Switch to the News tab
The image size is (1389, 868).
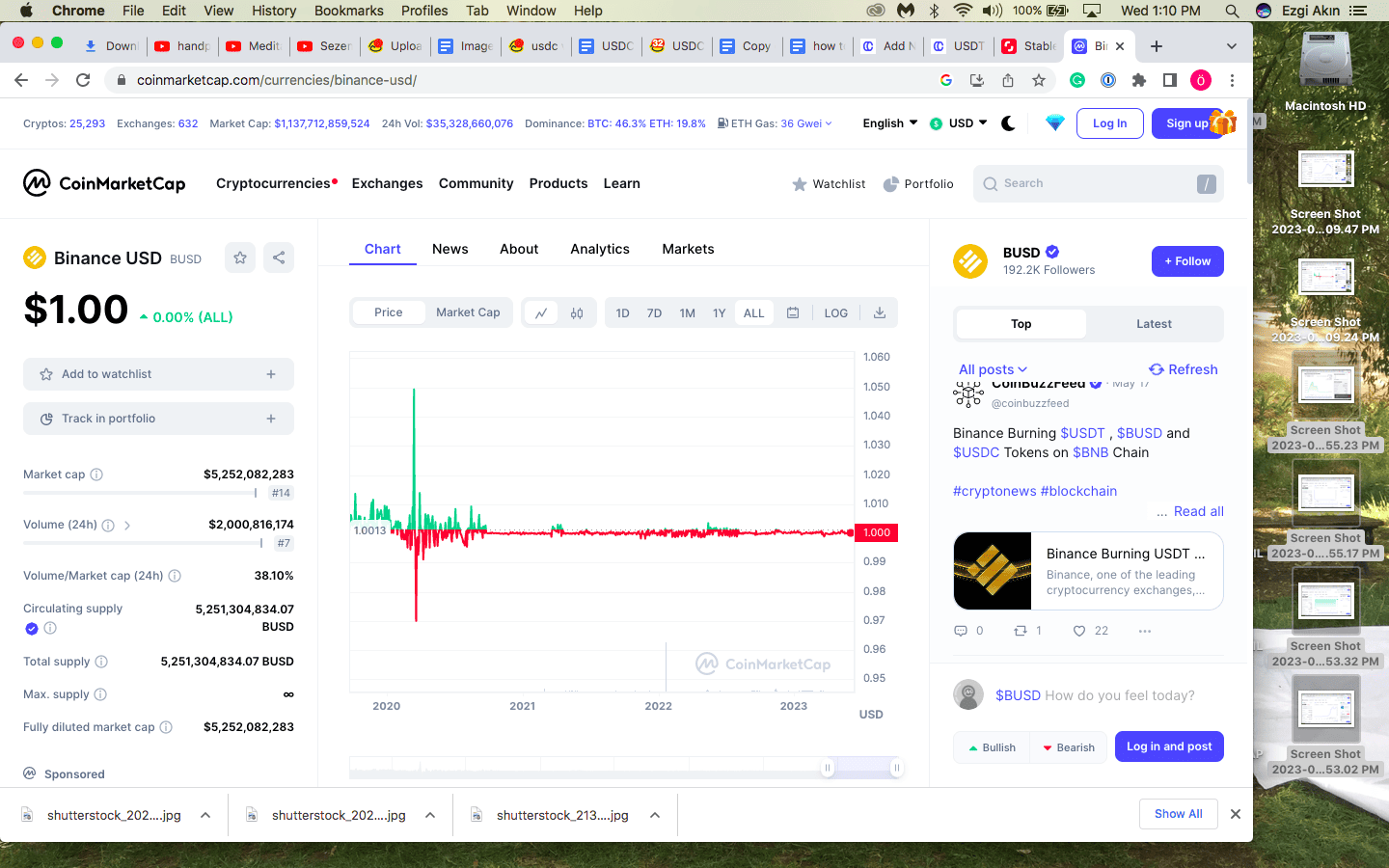click(450, 249)
